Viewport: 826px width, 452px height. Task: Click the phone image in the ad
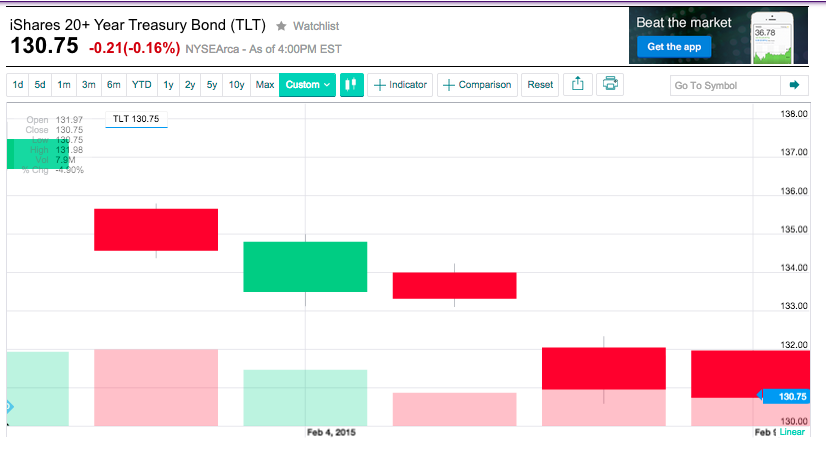pyautogui.click(x=772, y=37)
